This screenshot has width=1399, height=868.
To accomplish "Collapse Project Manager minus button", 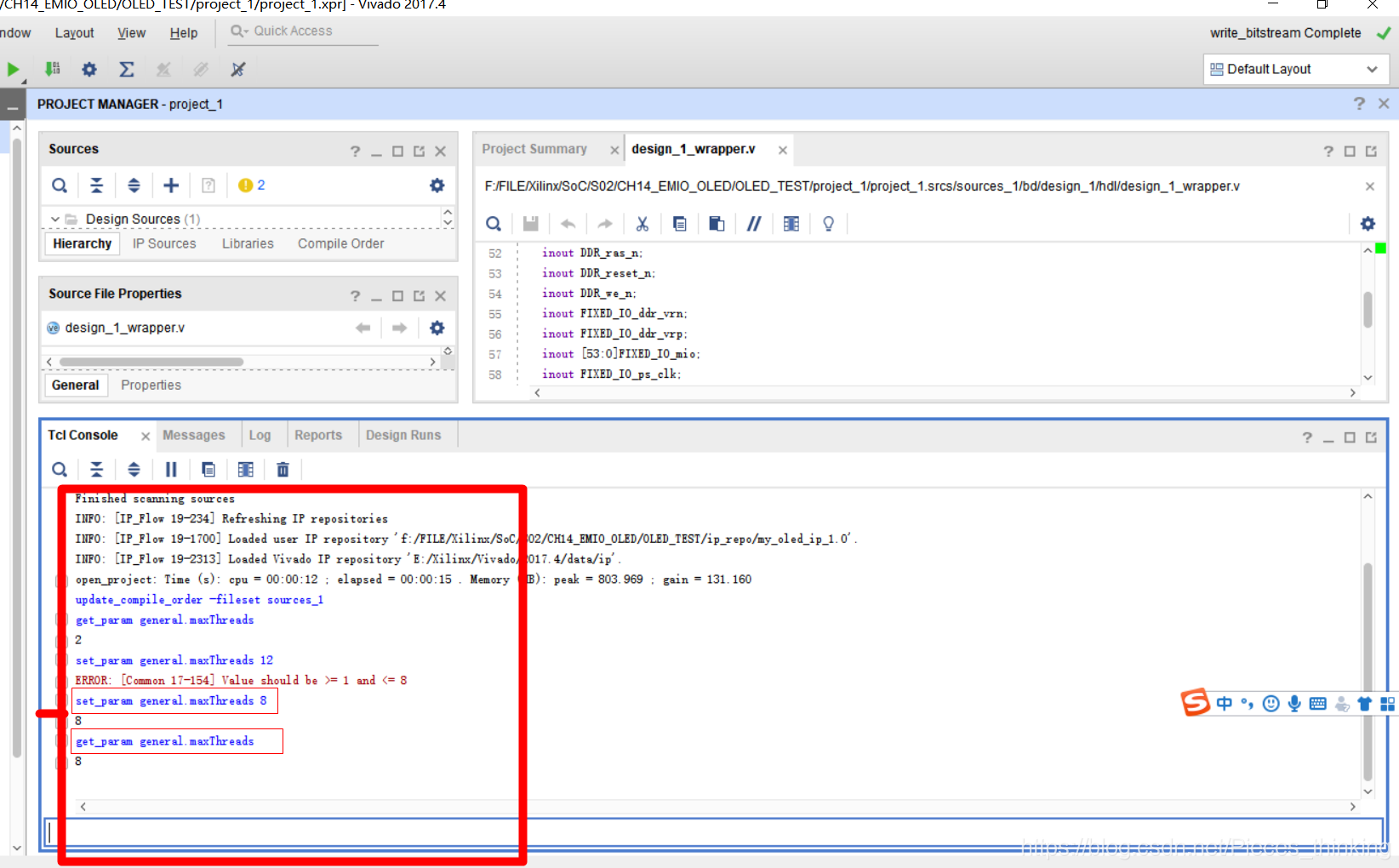I will (x=12, y=108).
